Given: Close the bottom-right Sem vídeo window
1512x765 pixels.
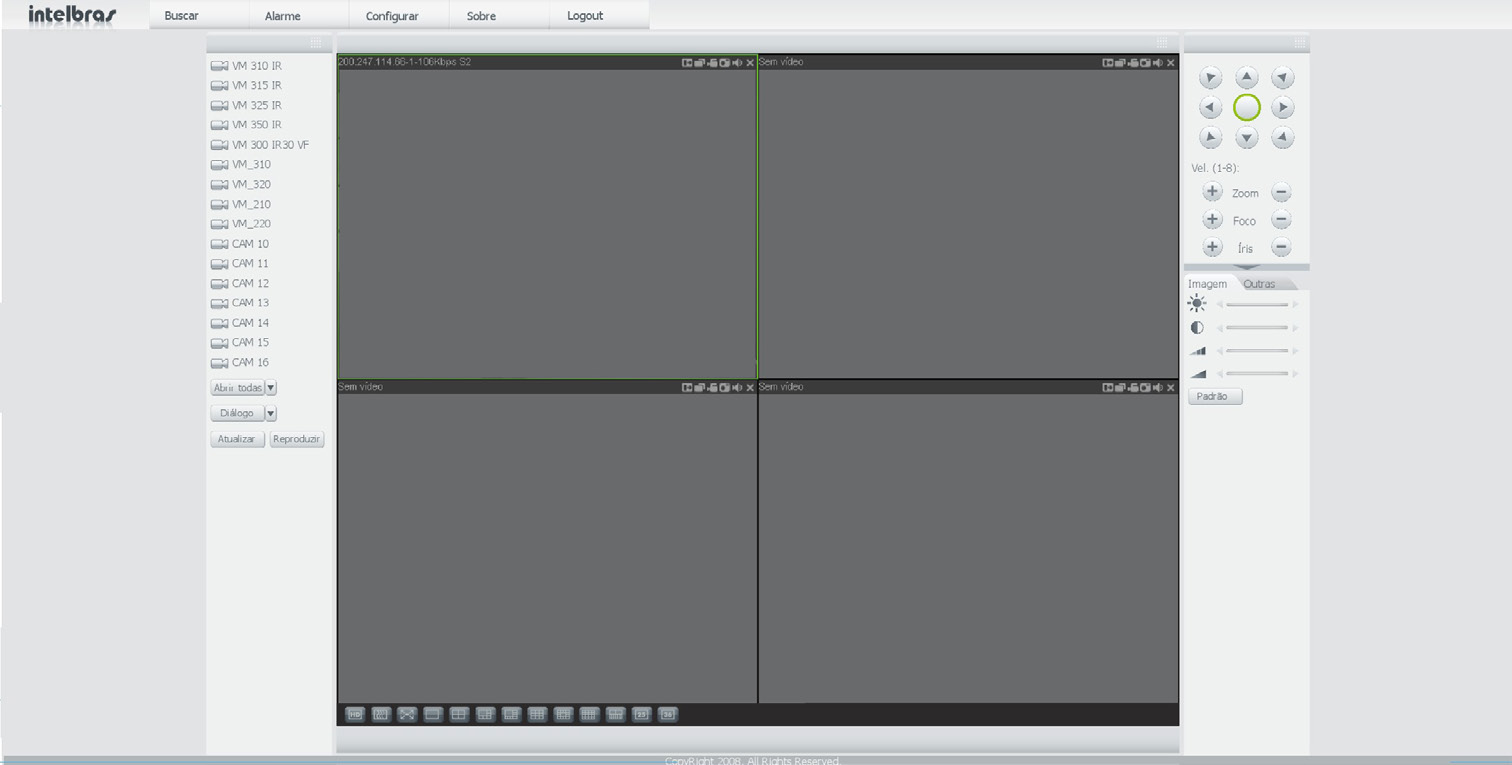Looking at the screenshot, I should coord(1171,388).
